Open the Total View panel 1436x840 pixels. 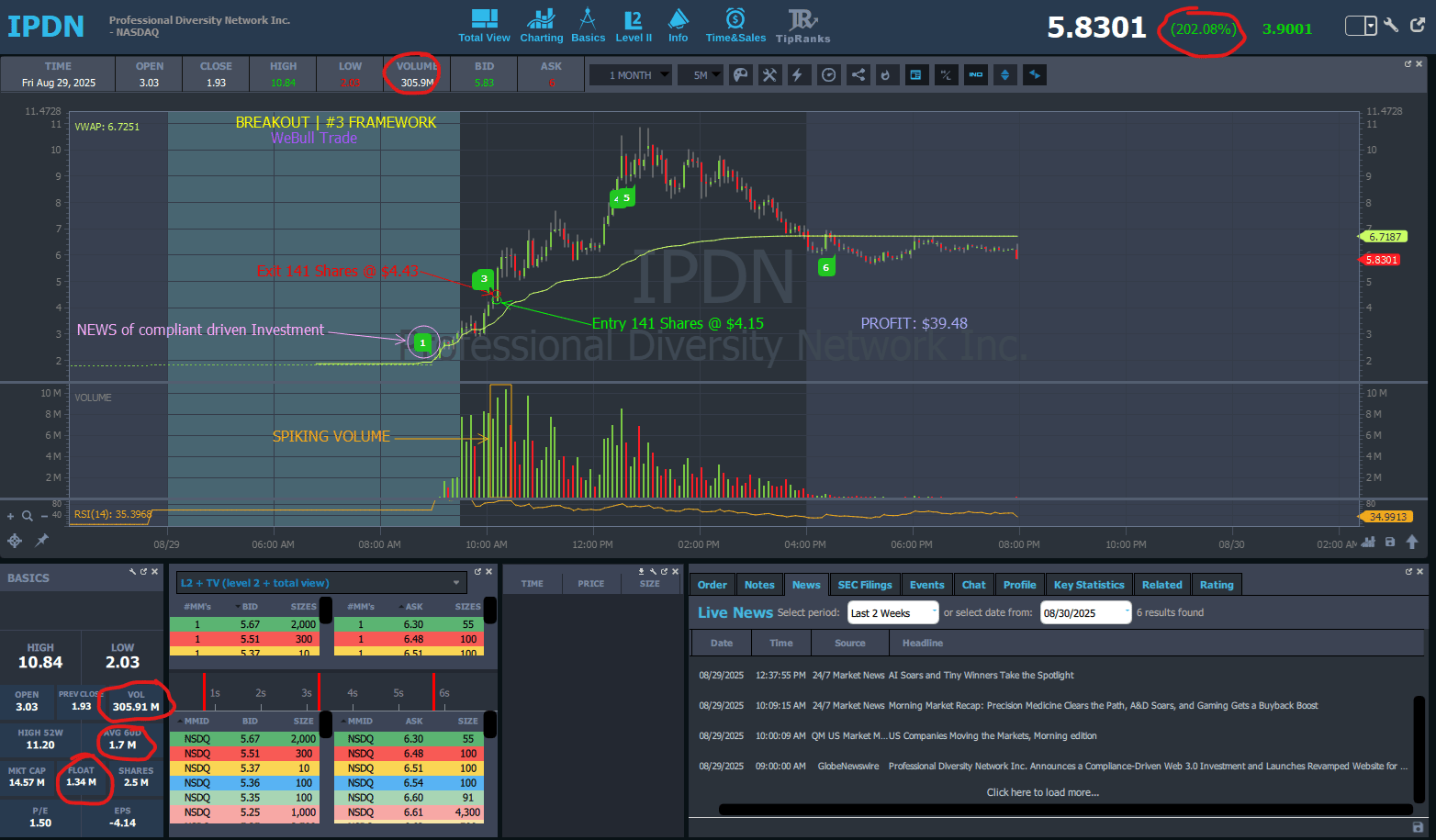pos(484,26)
